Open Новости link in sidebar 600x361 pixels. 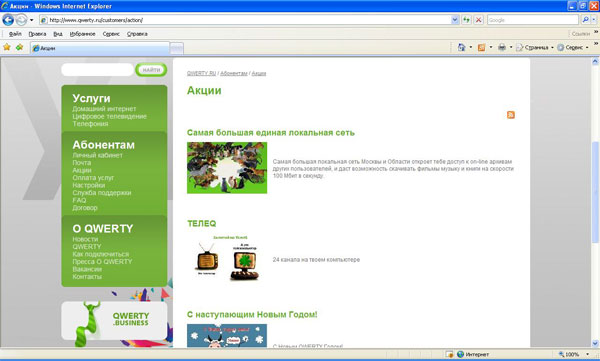(x=85, y=239)
